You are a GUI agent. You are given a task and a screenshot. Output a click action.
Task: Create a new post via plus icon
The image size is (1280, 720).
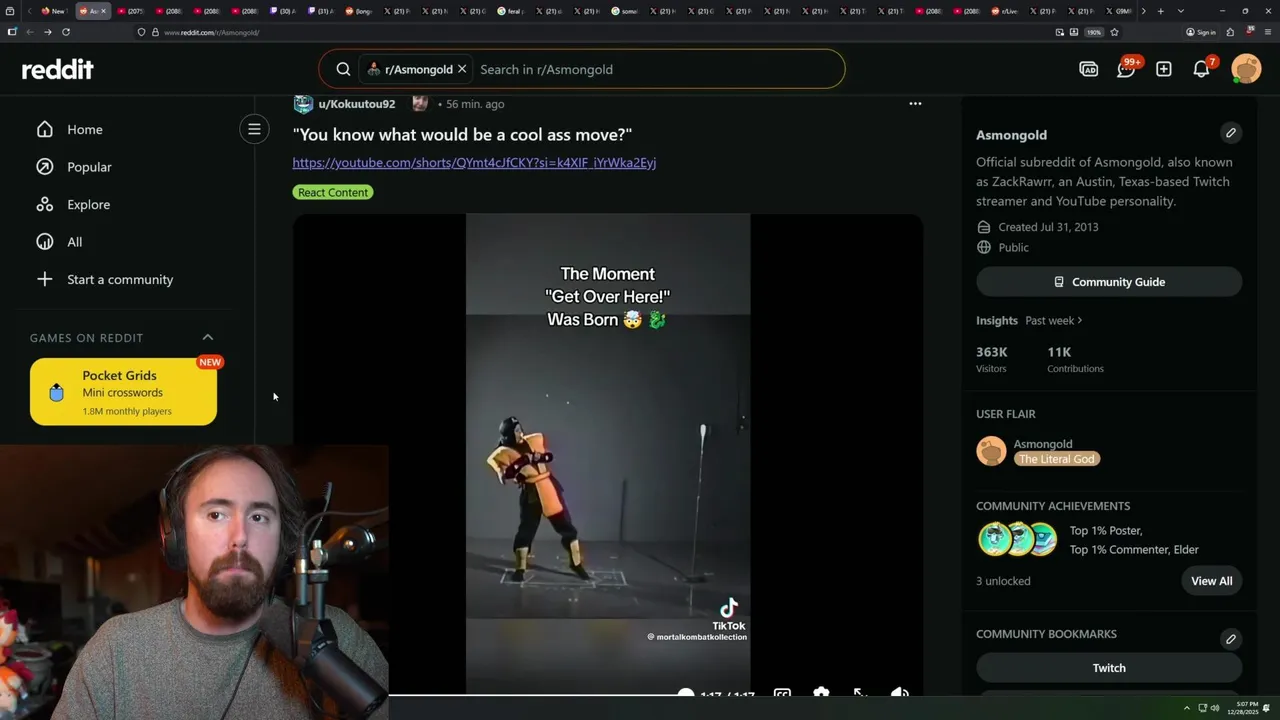tap(1164, 69)
